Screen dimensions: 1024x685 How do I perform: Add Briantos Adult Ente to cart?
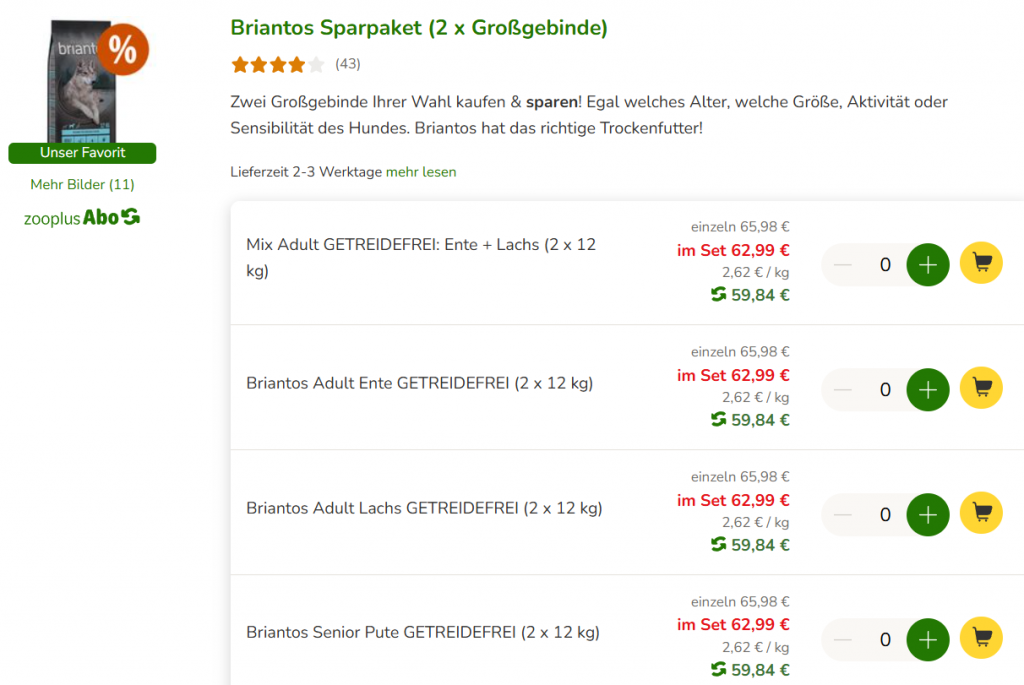tap(981, 389)
